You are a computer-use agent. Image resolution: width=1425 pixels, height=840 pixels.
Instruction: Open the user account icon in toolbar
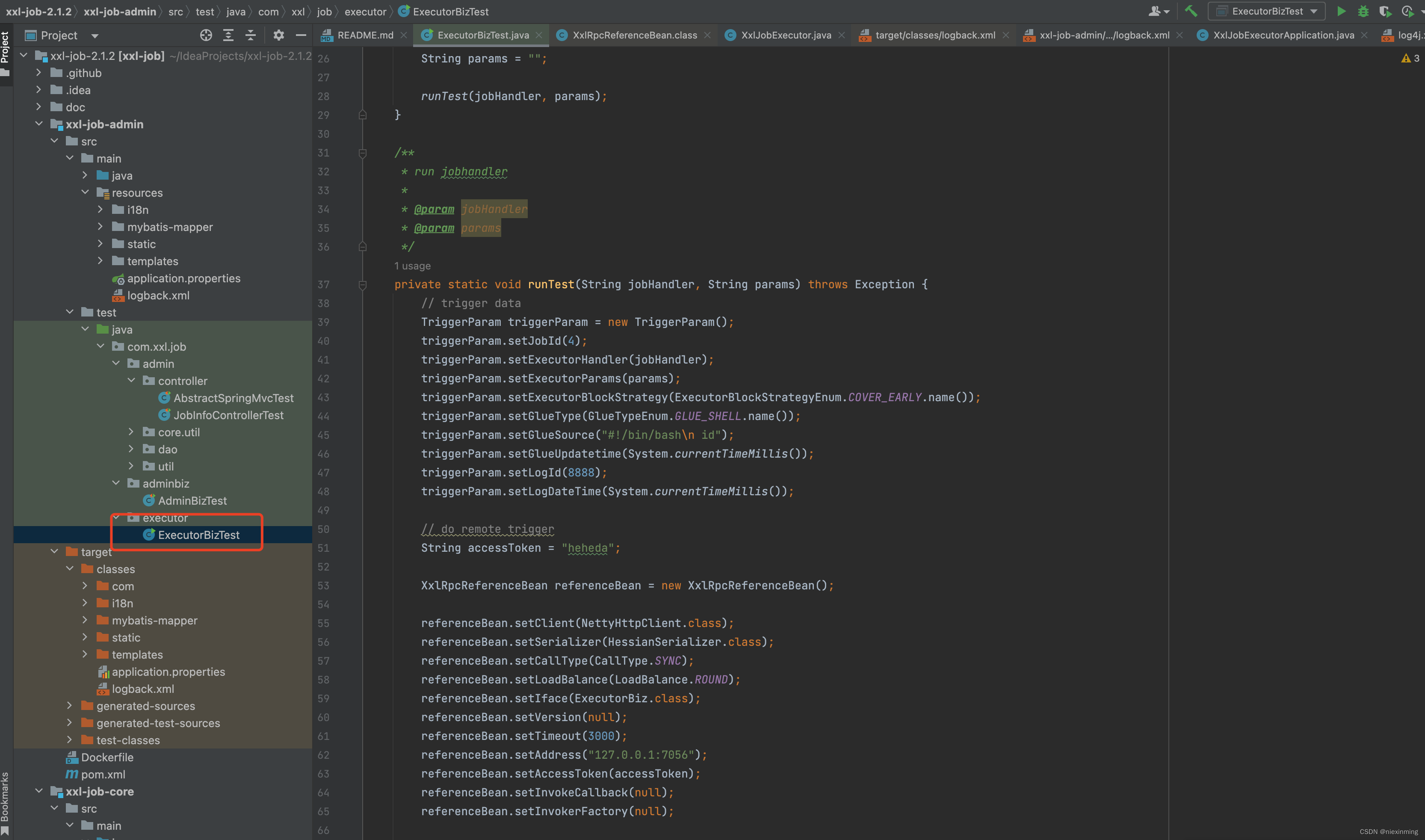point(1159,11)
